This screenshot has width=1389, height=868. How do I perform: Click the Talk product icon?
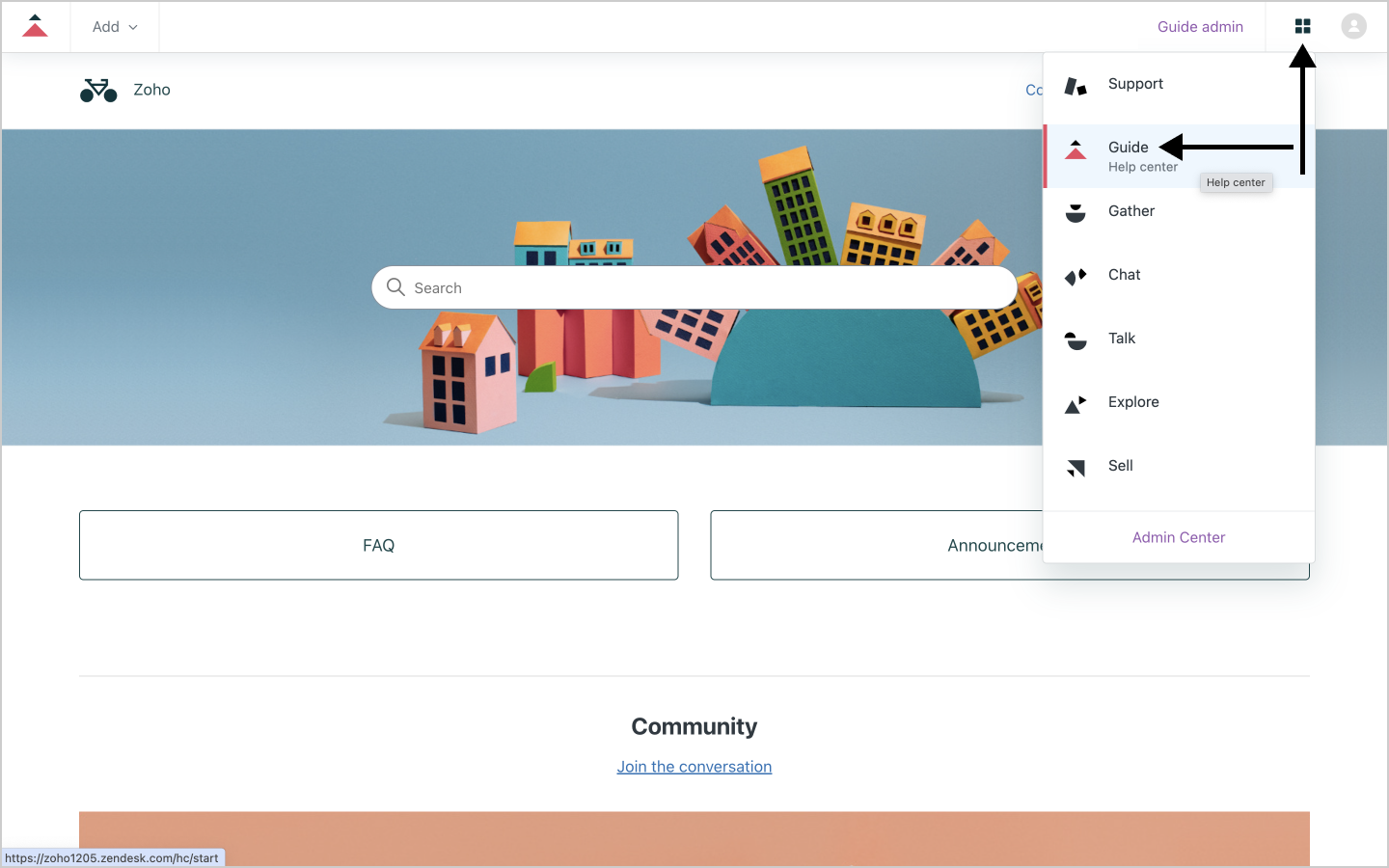(x=1076, y=340)
